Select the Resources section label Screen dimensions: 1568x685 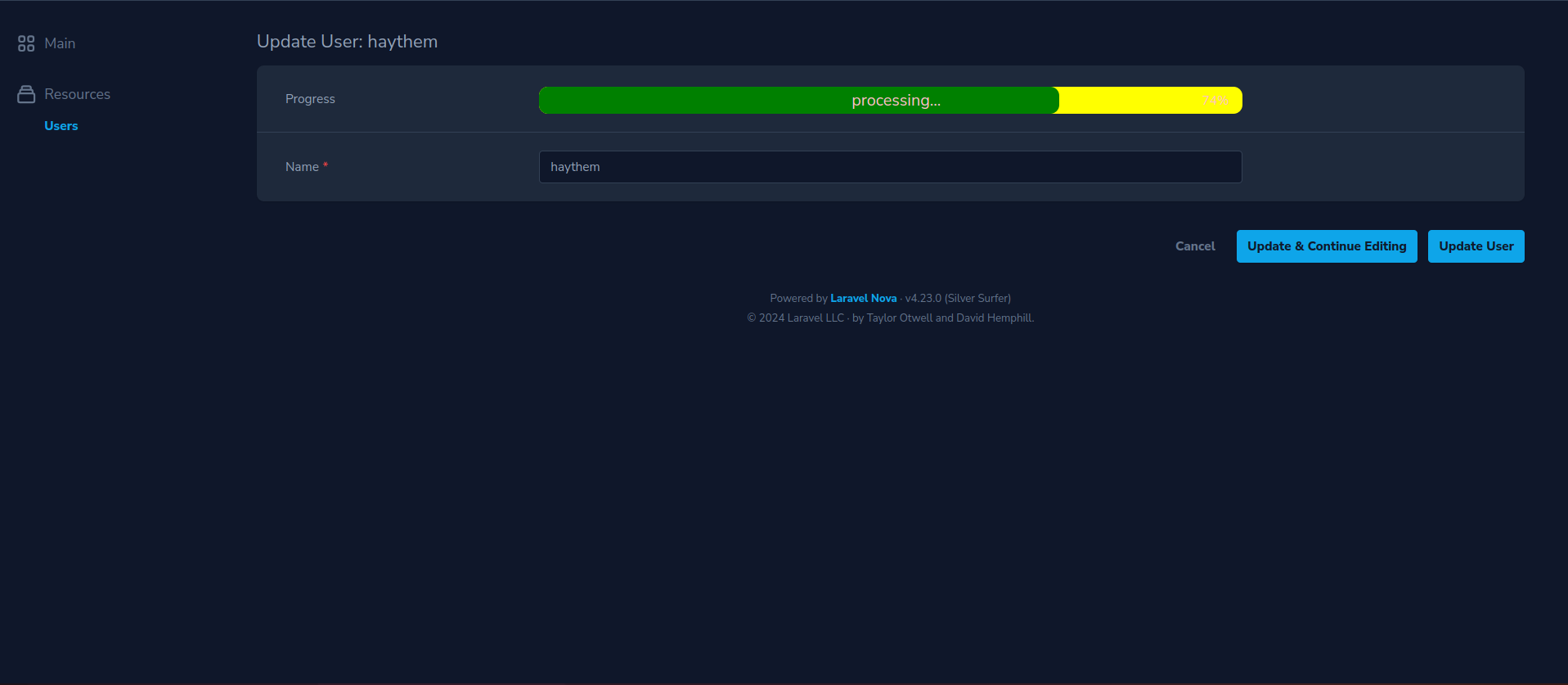(x=77, y=94)
